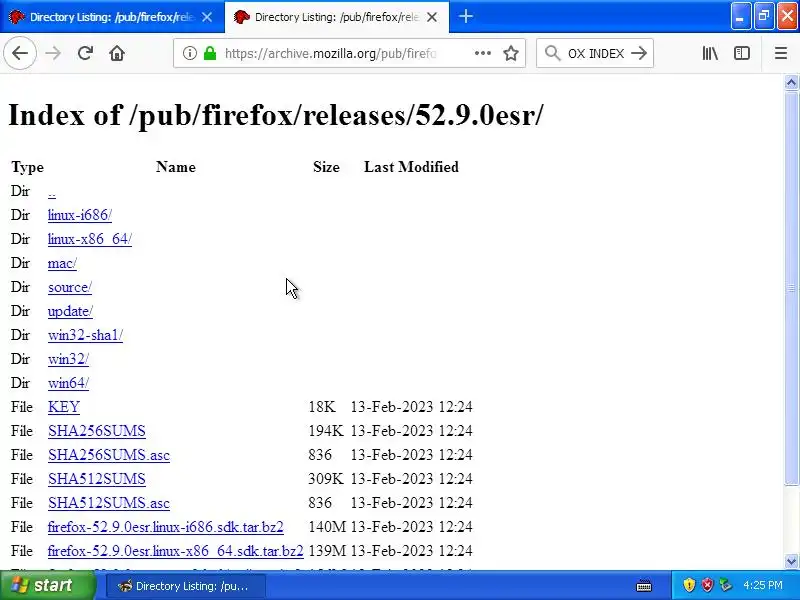
Task: Minimize the Firefox window
Action: 740,17
